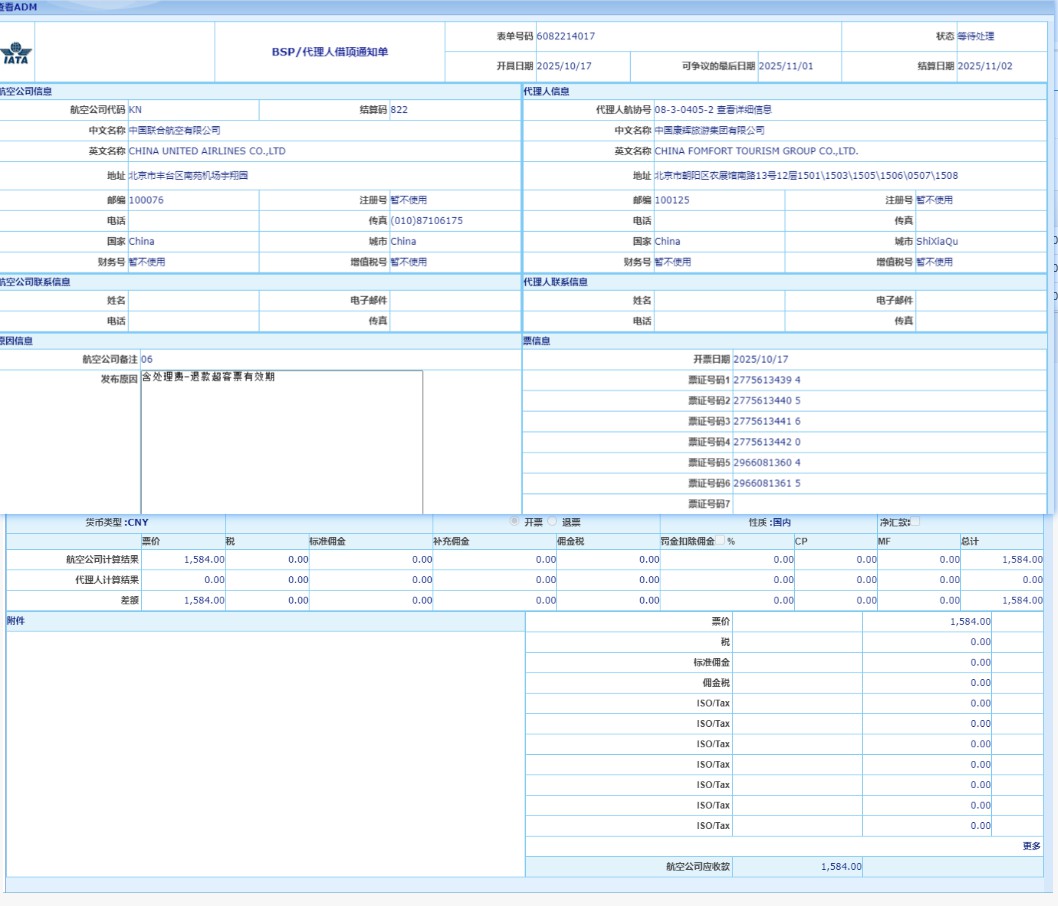The image size is (1058, 906).
Task: Click the airline code value KN
Action: (x=135, y=110)
